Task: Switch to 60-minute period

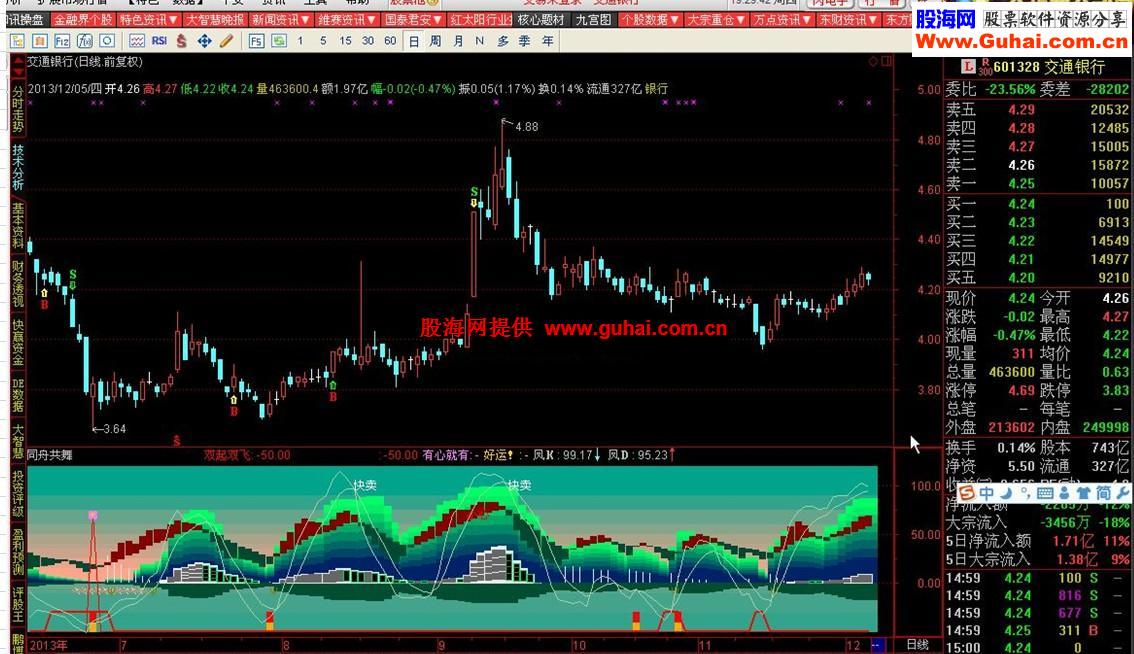Action: click(x=390, y=41)
